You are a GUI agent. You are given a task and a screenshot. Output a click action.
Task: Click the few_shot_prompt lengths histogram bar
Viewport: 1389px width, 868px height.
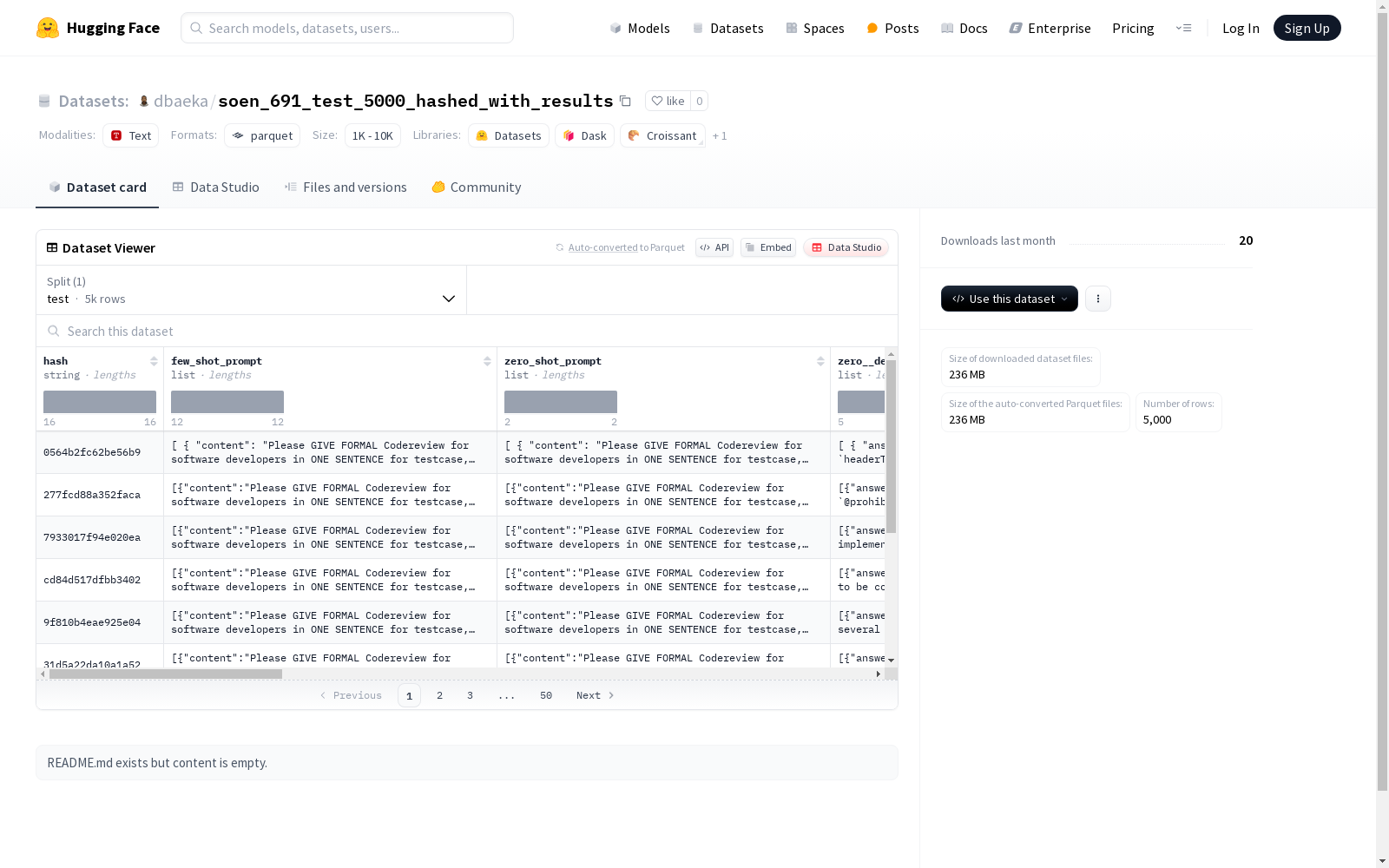(x=227, y=402)
